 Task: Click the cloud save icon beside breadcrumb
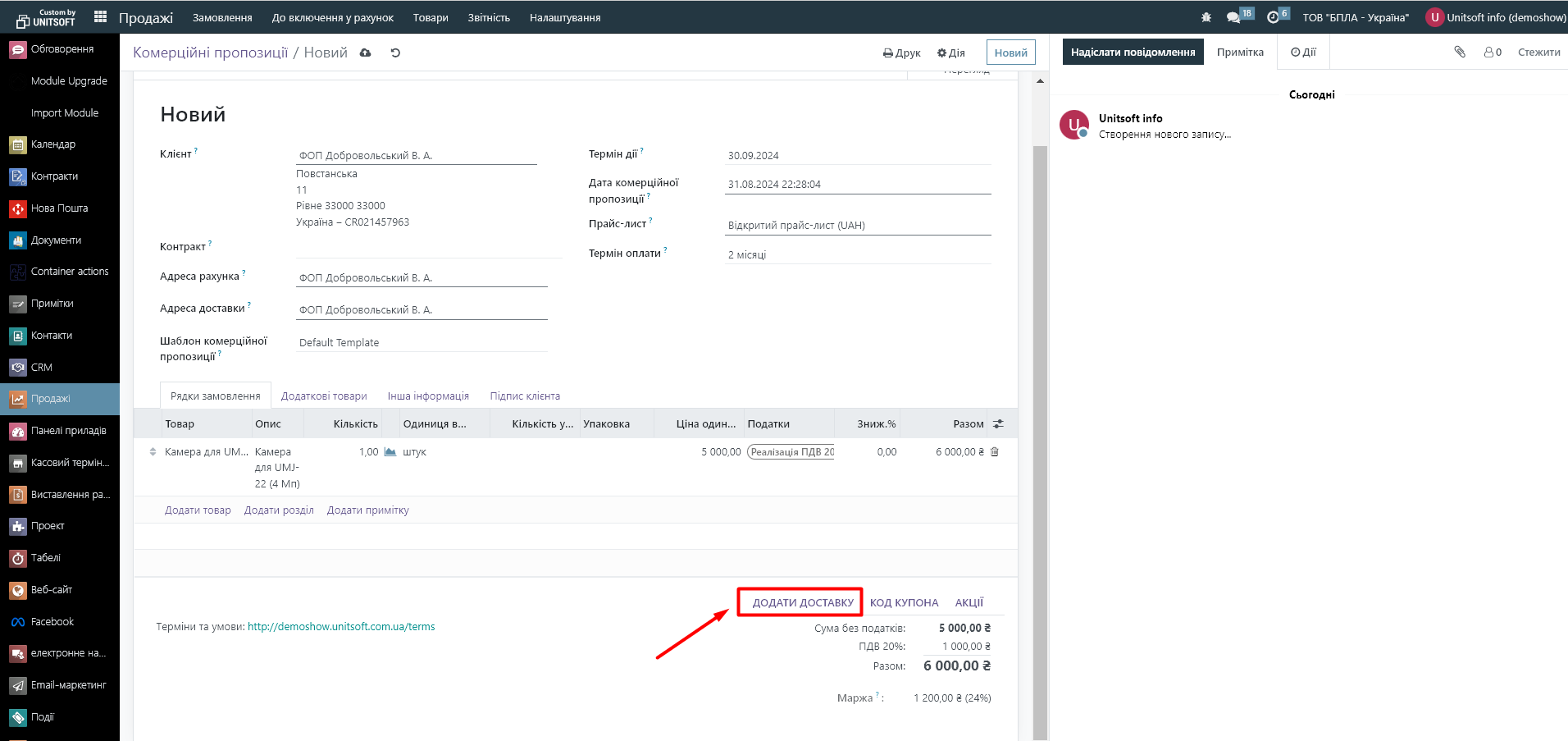366,53
